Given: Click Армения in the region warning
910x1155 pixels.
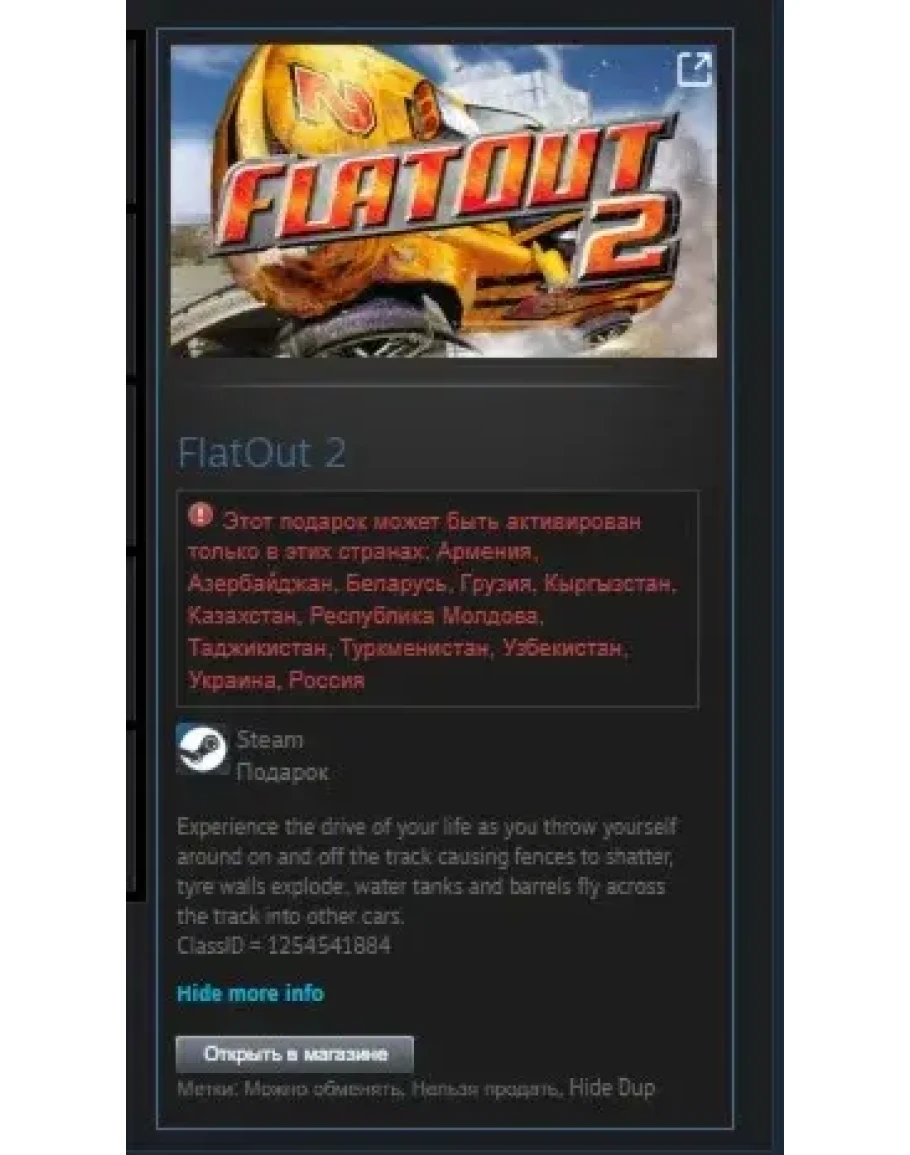Looking at the screenshot, I should pyautogui.click(x=486, y=552).
